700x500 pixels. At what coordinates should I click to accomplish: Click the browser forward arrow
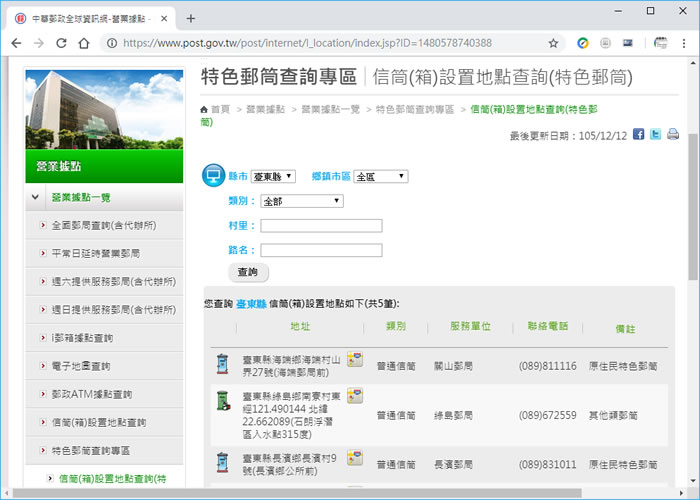tap(39, 43)
